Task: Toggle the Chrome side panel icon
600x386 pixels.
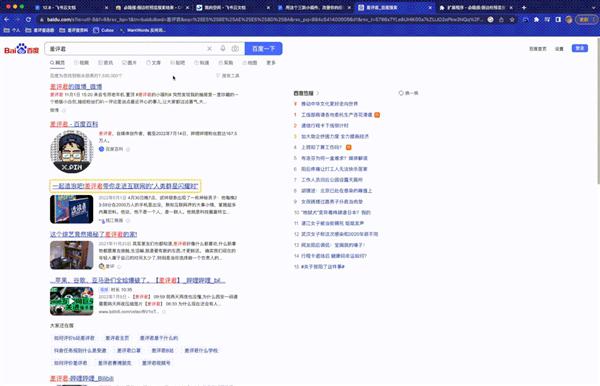Action: coord(558,20)
